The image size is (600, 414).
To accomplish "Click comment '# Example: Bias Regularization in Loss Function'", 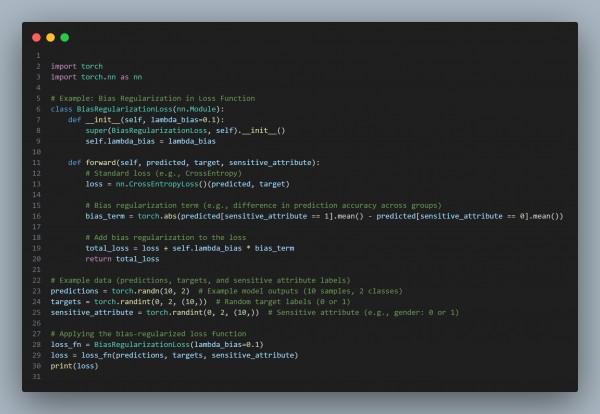I will (x=153, y=98).
